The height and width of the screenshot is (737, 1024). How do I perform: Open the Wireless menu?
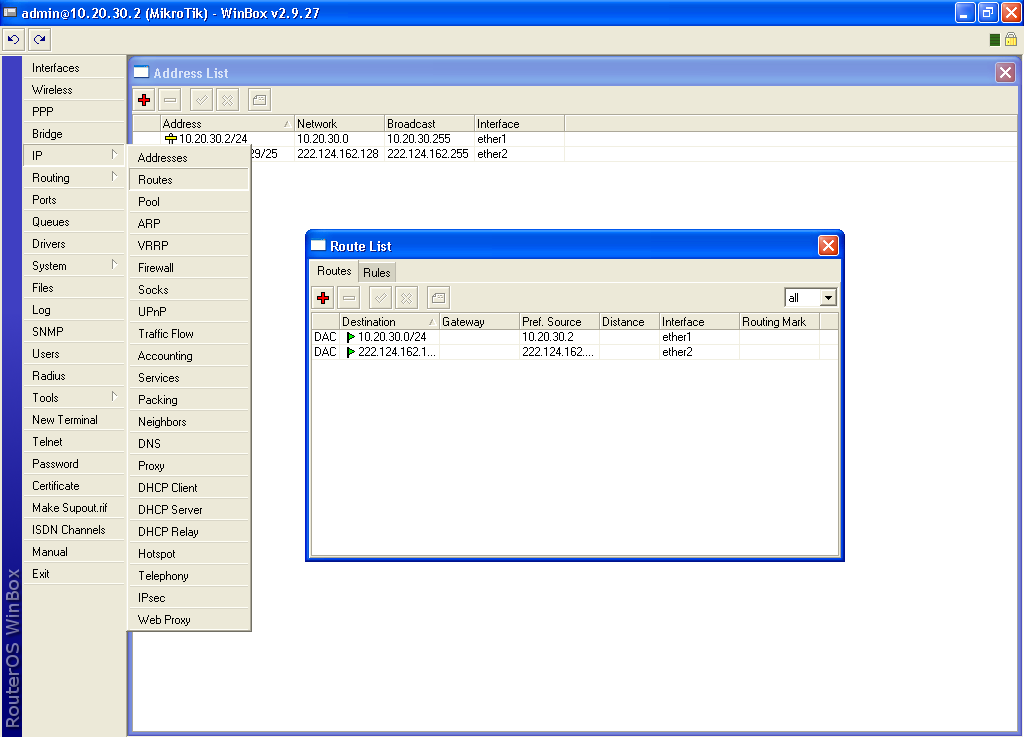(x=73, y=90)
